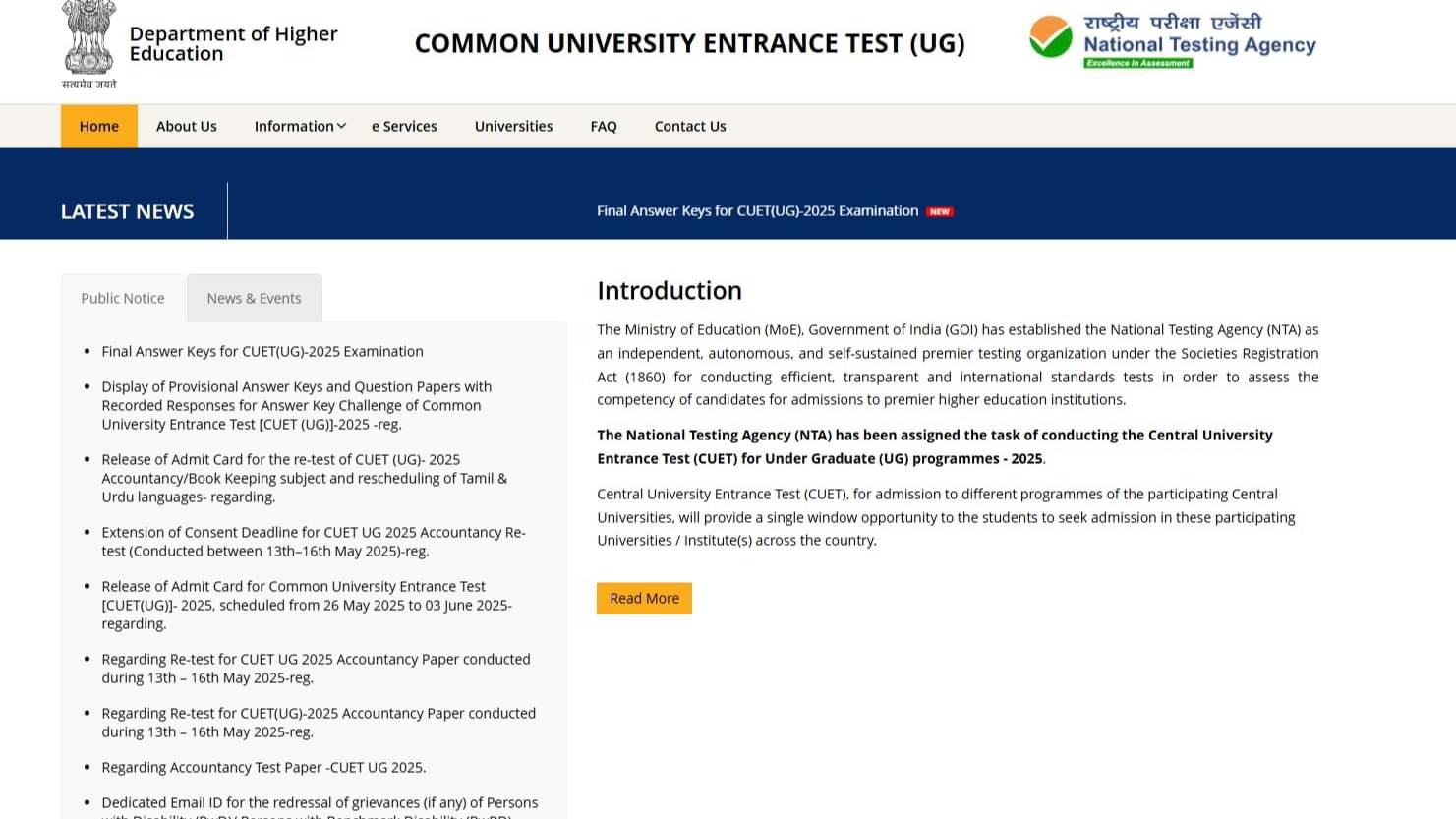Click the Department of Higher Education emblem

point(88,41)
